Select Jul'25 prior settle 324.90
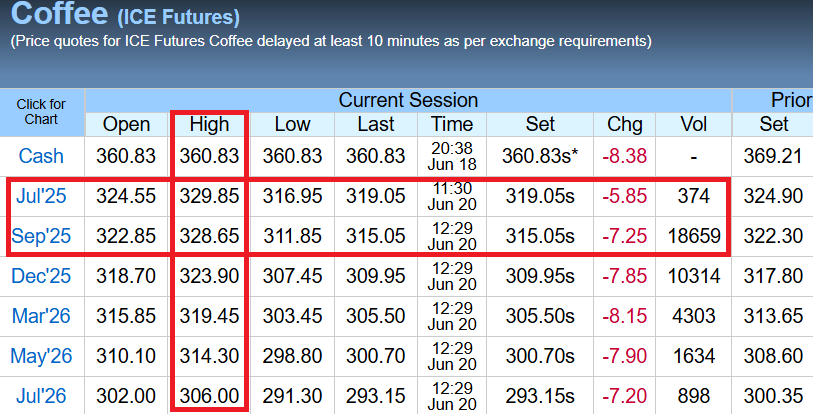 (773, 196)
